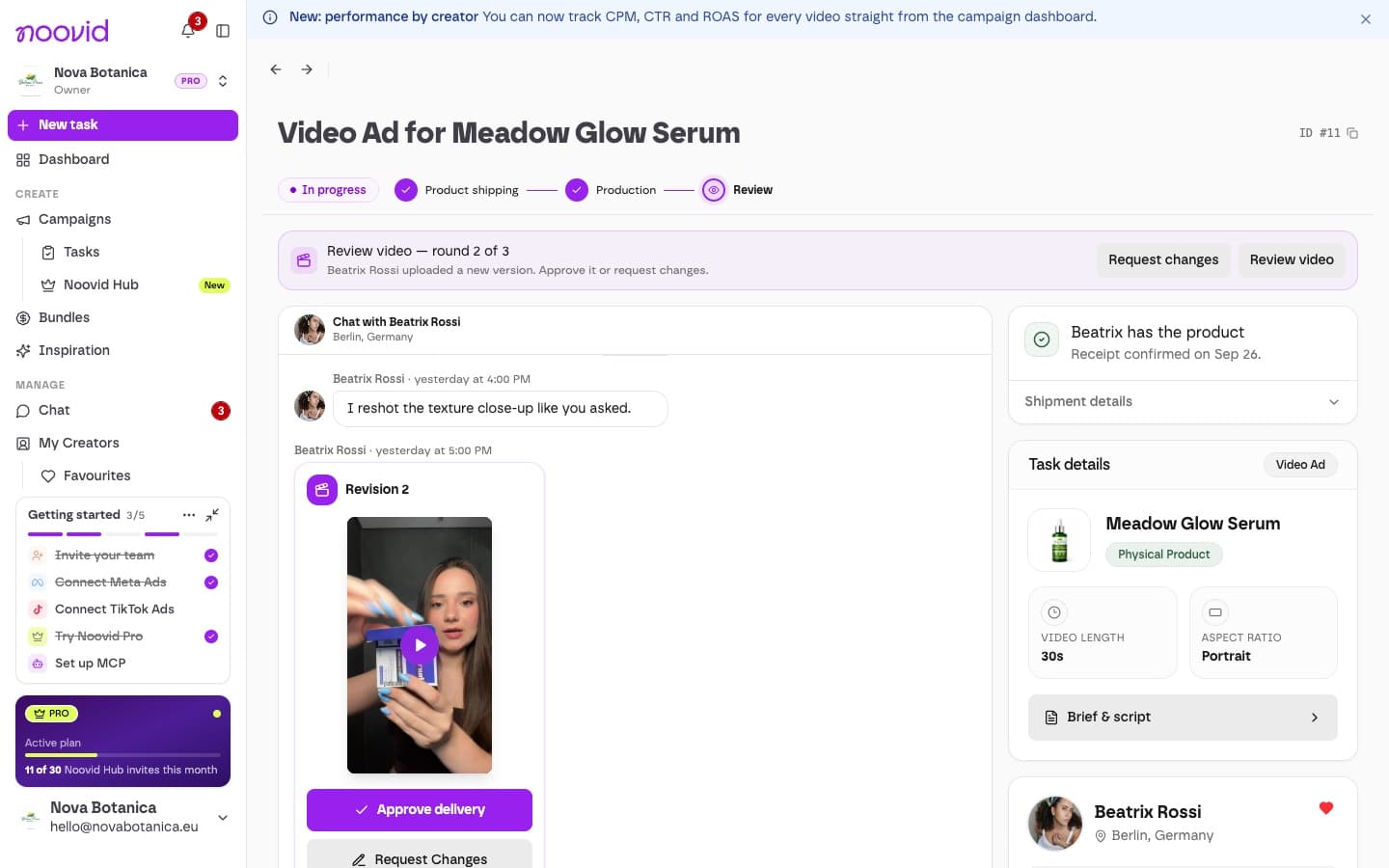The image size is (1389, 868).
Task: Open Beatrix Rossi's profile photo
Action: pyautogui.click(x=1055, y=823)
